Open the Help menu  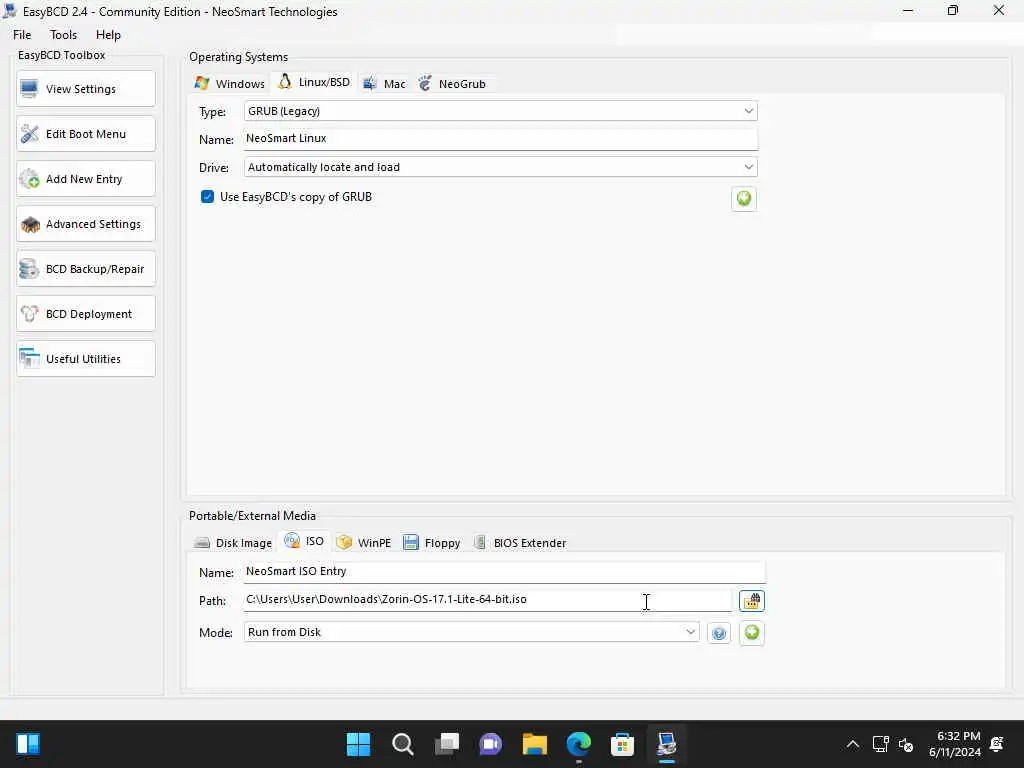pos(108,35)
